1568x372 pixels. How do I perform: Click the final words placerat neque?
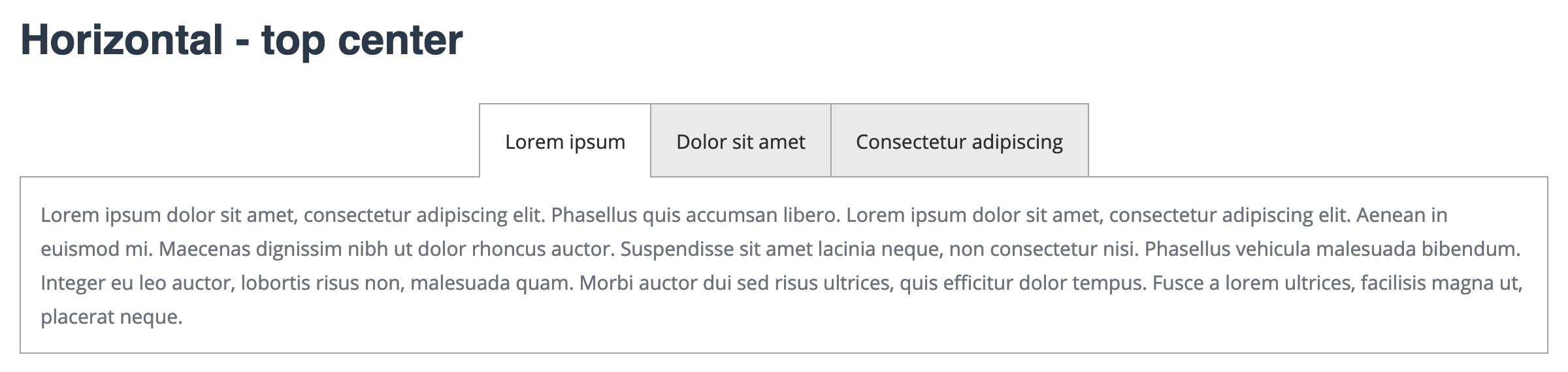click(x=111, y=317)
